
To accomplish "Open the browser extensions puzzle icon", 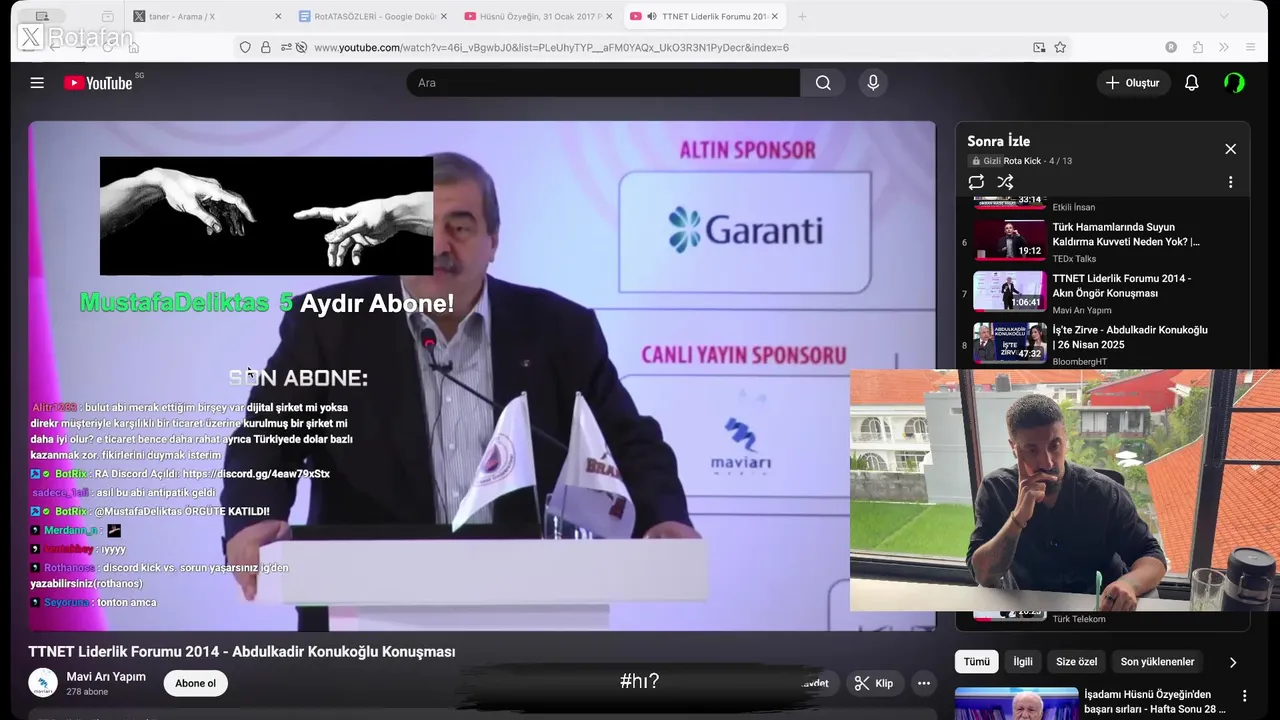I will (x=1198, y=47).
